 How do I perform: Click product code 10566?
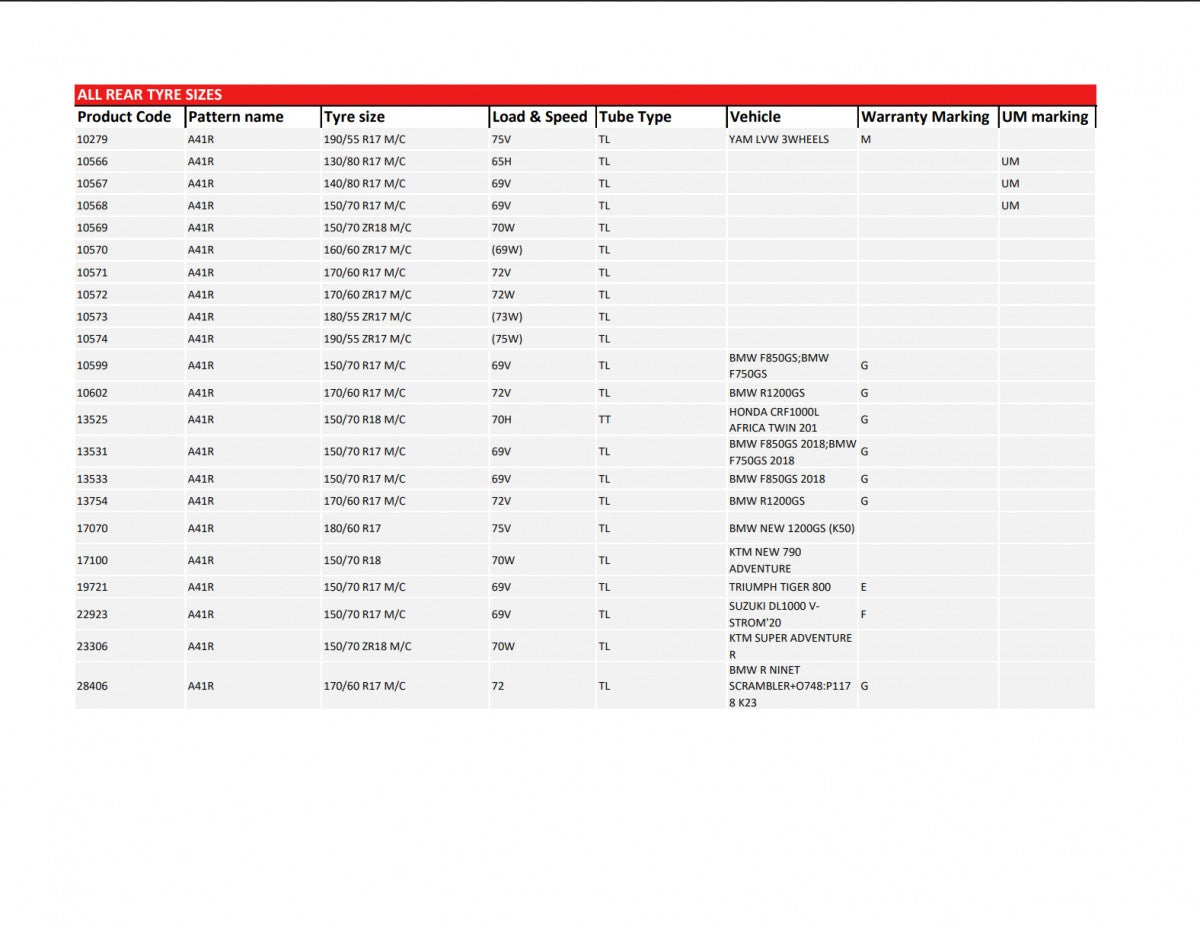(92, 162)
